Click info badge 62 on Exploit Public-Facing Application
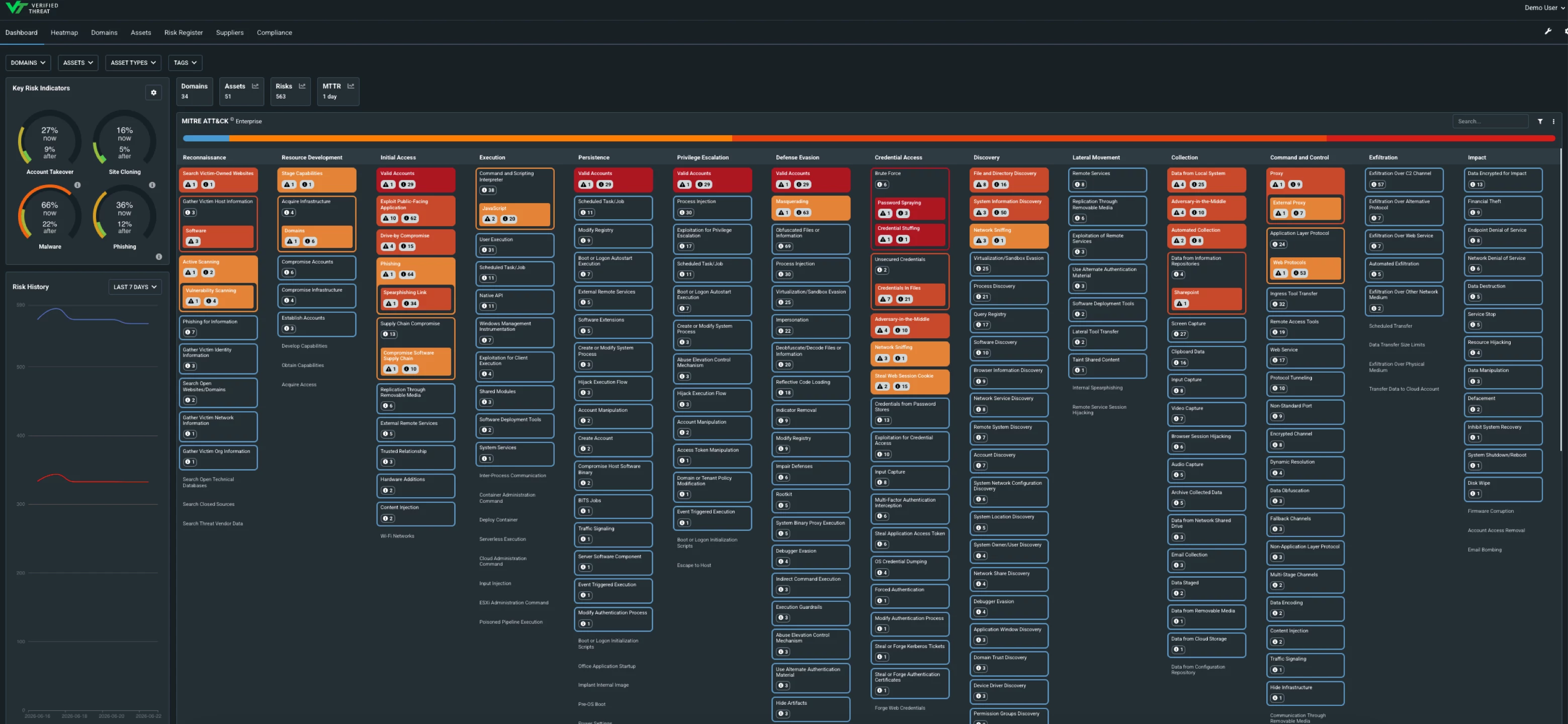 click(410, 218)
